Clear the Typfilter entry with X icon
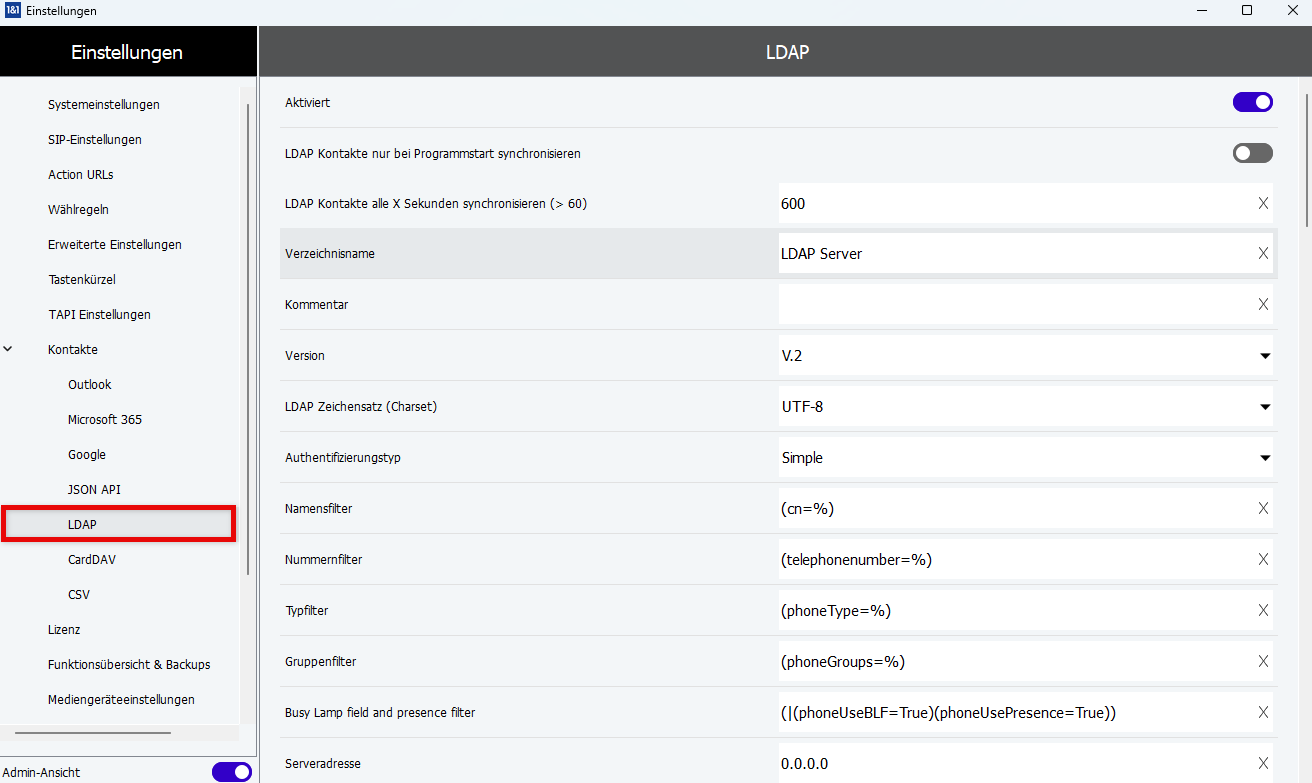Image resolution: width=1312 pixels, height=783 pixels. point(1263,611)
